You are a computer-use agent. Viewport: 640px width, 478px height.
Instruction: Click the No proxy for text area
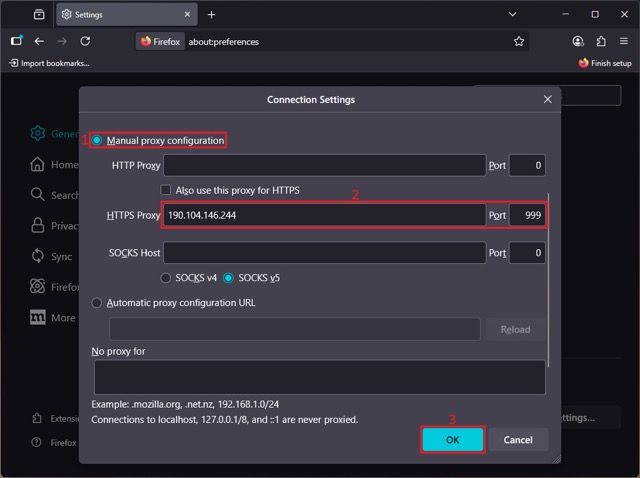319,377
